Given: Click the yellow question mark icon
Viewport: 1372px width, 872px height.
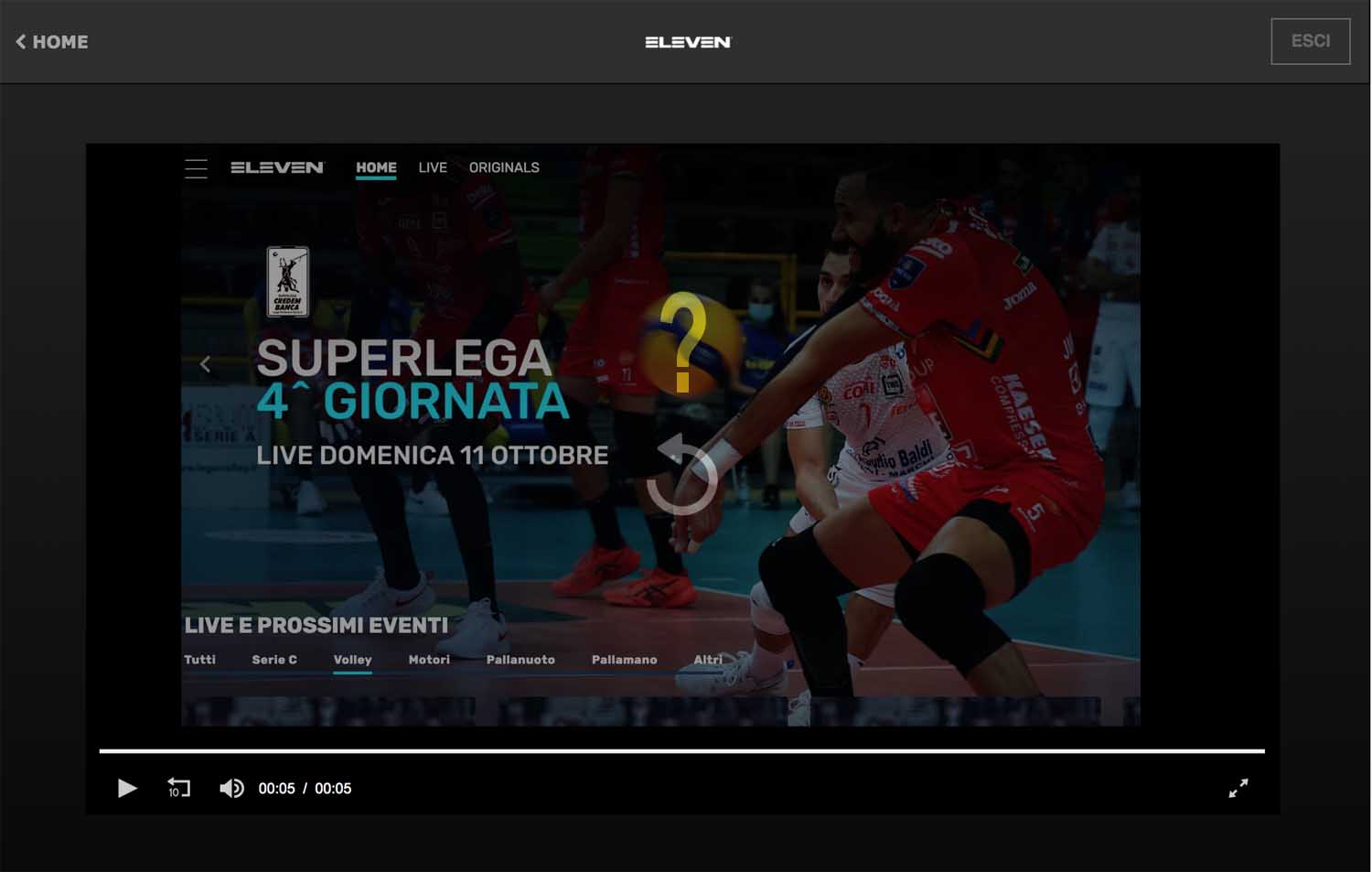Looking at the screenshot, I should coord(683,342).
